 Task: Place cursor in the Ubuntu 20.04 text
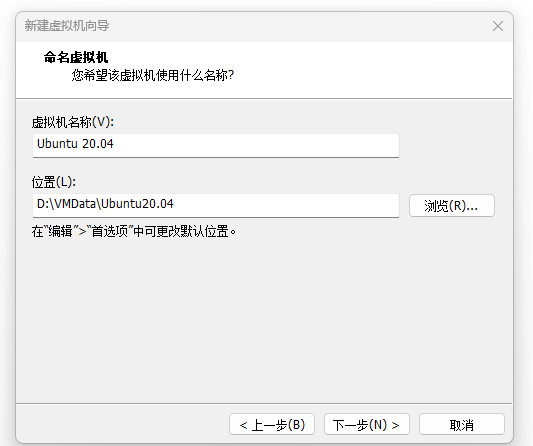pyautogui.click(x=75, y=144)
